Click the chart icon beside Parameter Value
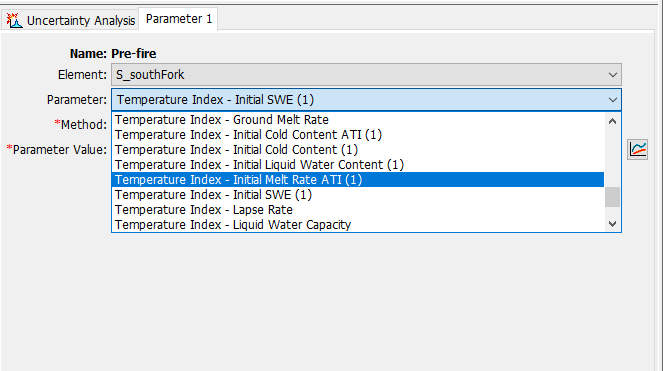The image size is (663, 371). [637, 149]
